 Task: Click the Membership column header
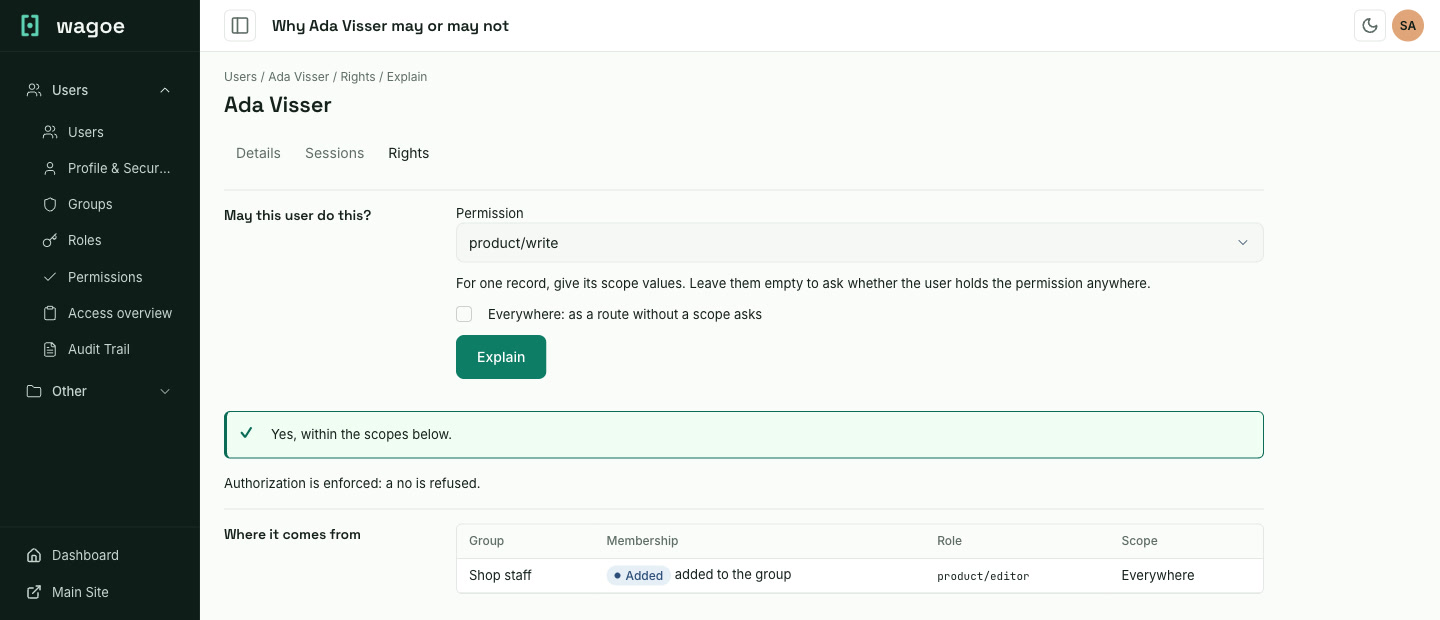point(642,541)
